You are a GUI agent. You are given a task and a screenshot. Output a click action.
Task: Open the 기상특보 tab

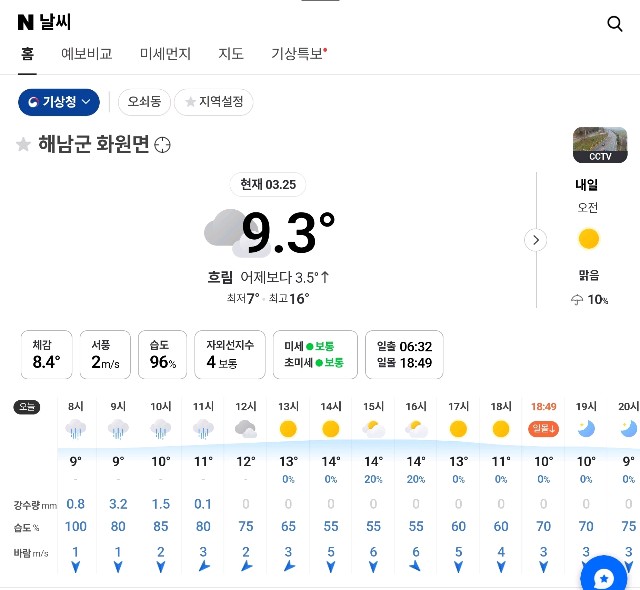point(298,54)
